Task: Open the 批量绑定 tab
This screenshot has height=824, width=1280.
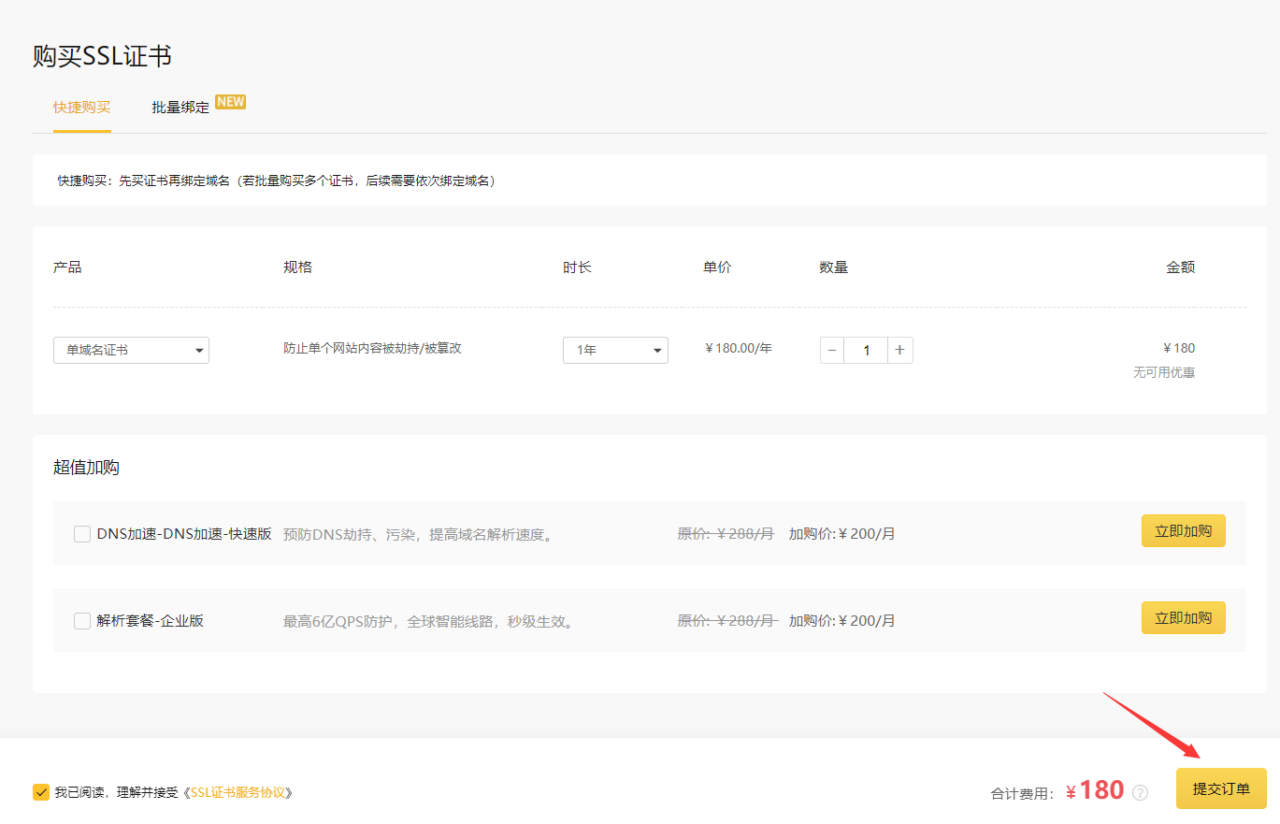Action: [x=180, y=107]
